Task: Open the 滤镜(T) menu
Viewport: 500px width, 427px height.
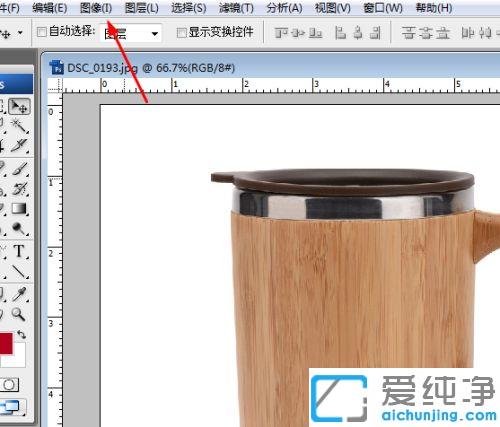Action: 236,8
